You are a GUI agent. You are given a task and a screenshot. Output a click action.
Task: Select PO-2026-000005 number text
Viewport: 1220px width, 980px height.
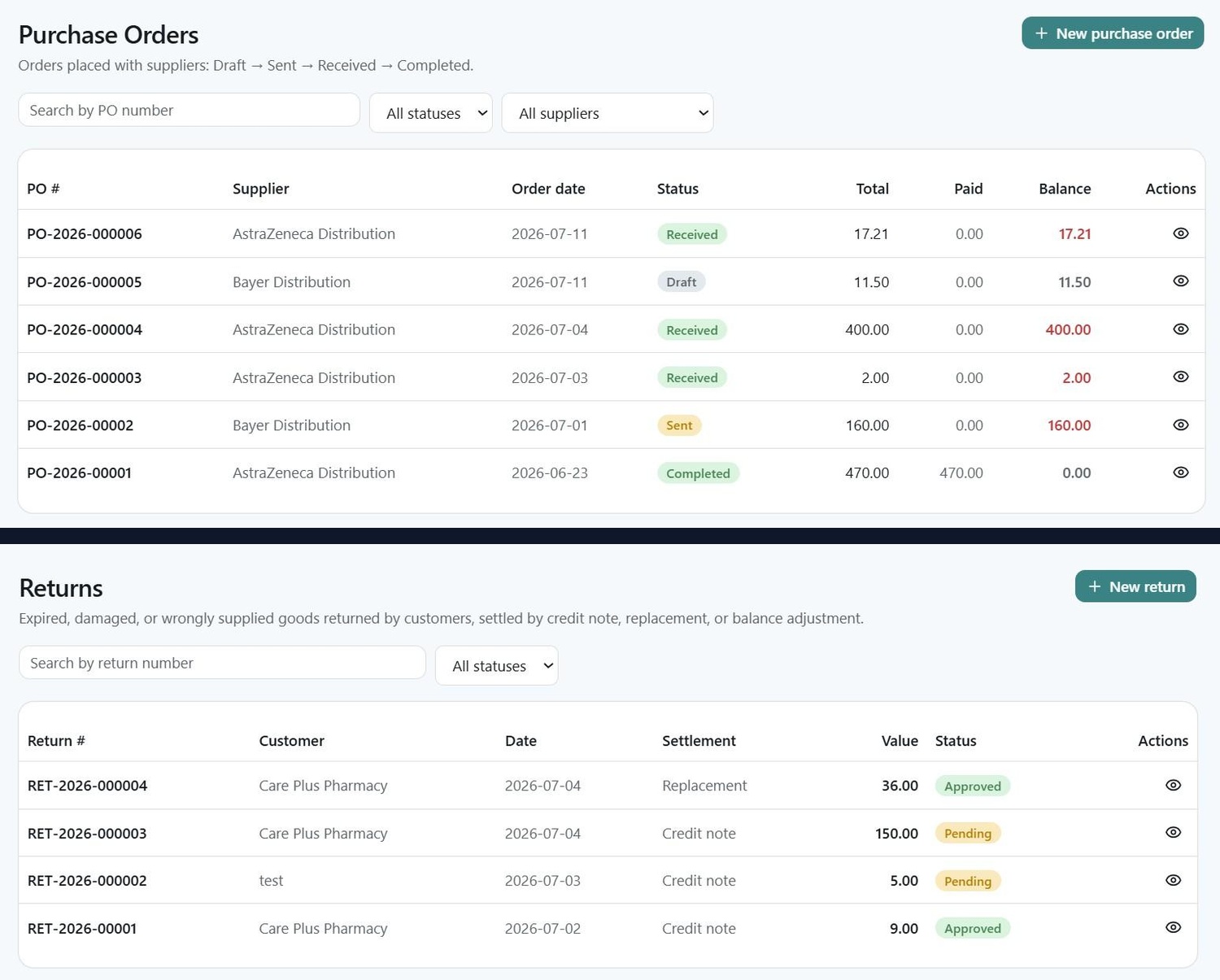85,281
